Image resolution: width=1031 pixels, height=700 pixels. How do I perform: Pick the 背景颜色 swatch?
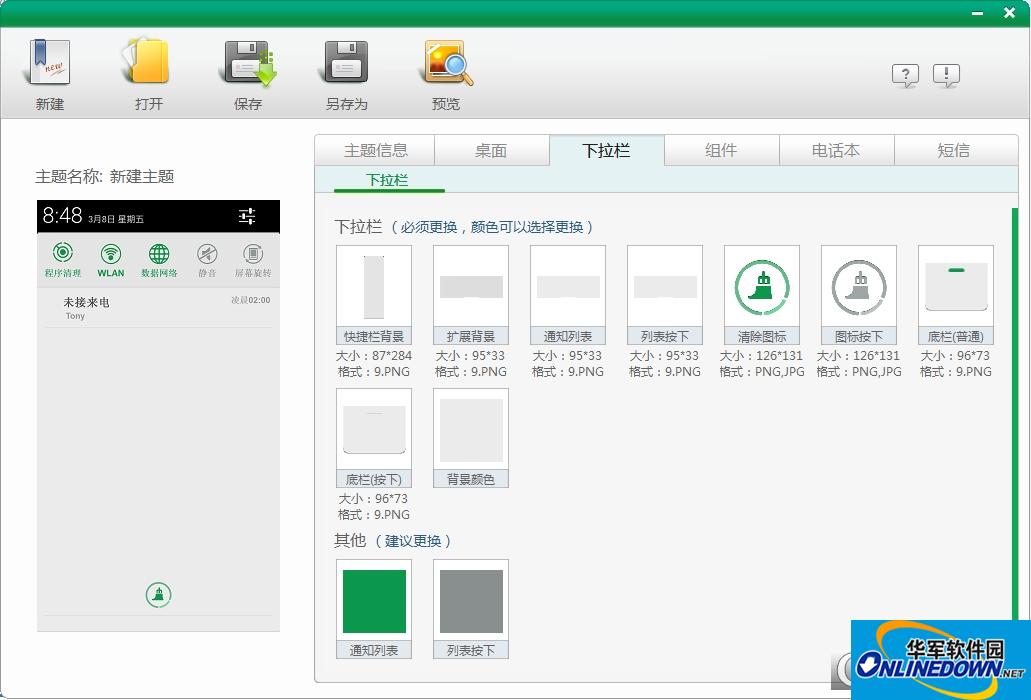coord(471,438)
